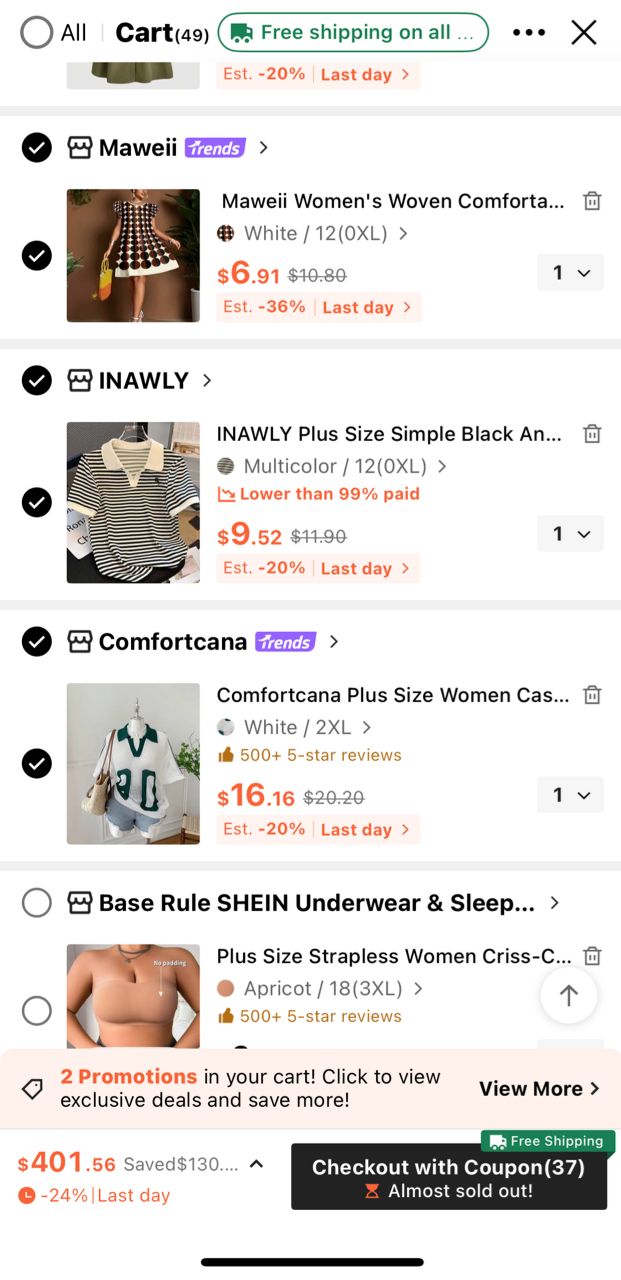Delete the Maweii dress from cart
The image size is (621, 1280).
[592, 201]
